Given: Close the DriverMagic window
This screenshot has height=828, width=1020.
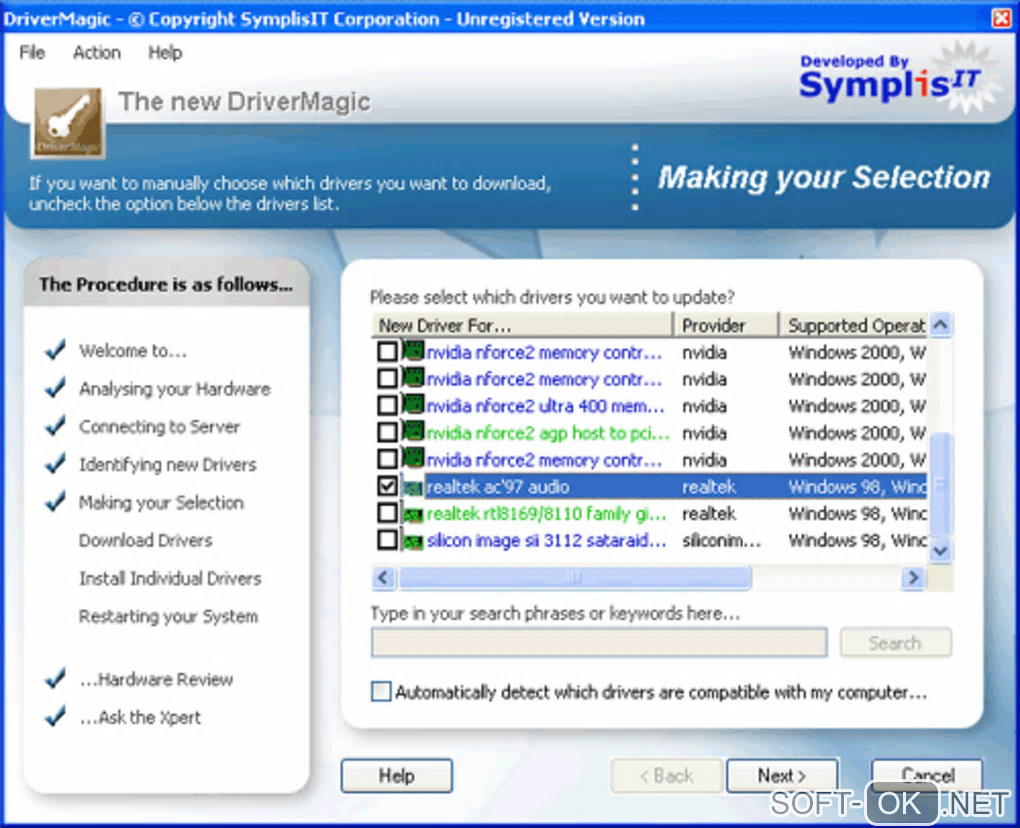Looking at the screenshot, I should 1002,18.
